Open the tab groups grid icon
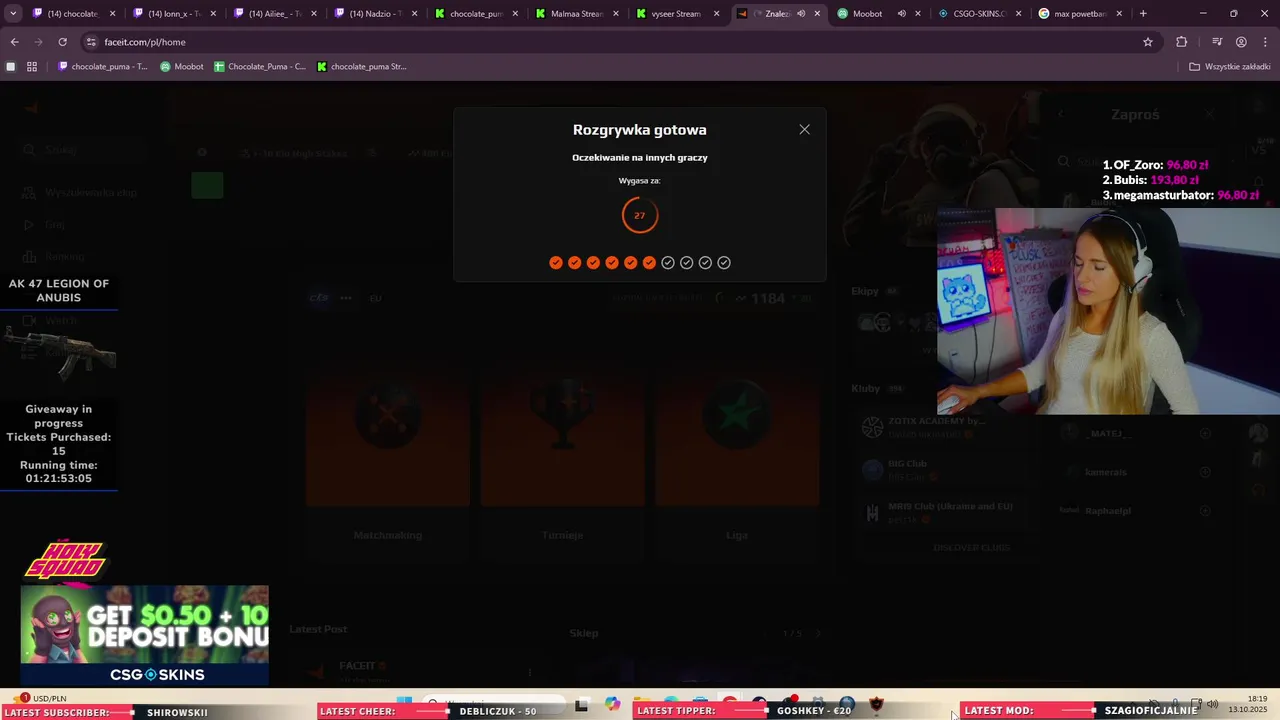Screen dimensions: 1280x720 32,67
